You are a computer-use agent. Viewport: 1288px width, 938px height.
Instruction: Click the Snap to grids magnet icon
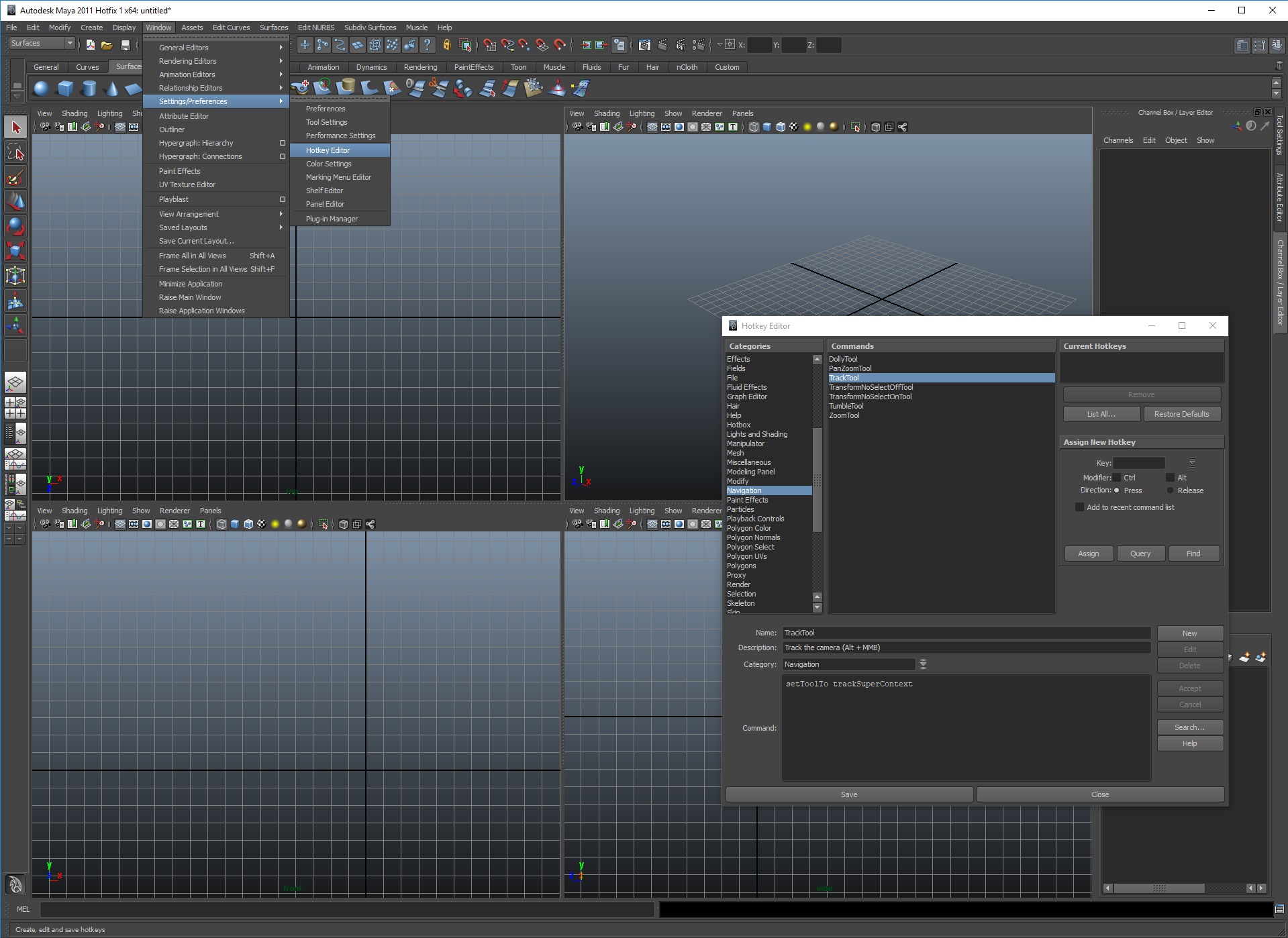pyautogui.click(x=489, y=45)
